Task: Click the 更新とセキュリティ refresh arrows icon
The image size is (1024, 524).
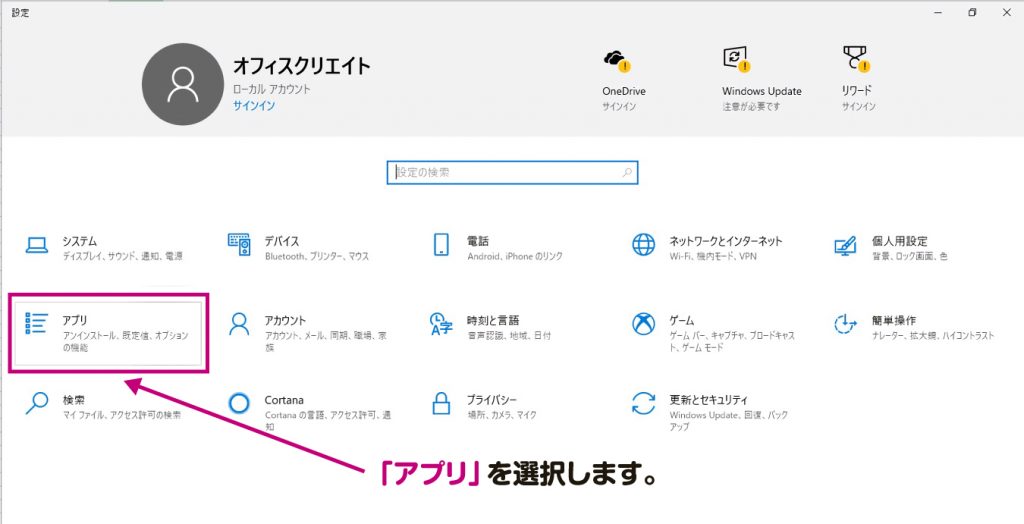Action: [643, 403]
